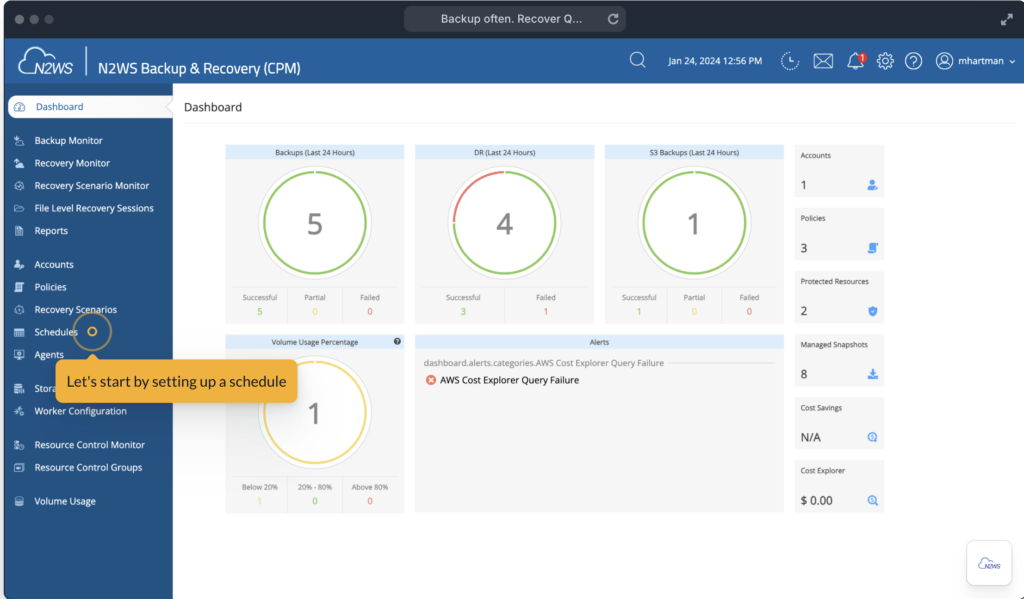Click the Worker Configuration sidebar icon
Viewport: 1024px width, 599px height.
(19, 411)
